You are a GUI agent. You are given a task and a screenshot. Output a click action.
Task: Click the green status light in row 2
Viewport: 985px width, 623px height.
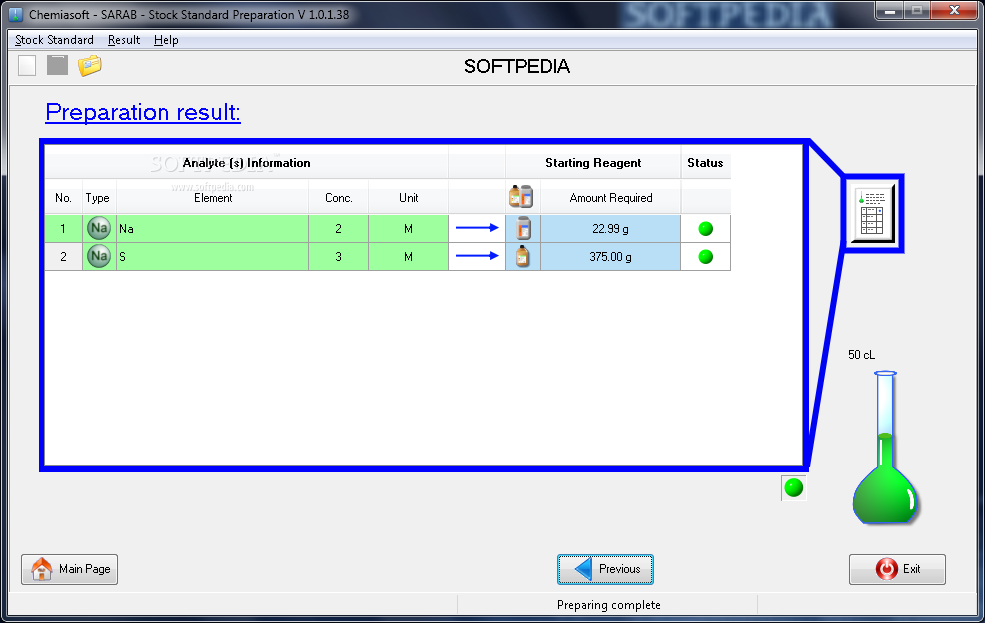pyautogui.click(x=705, y=256)
